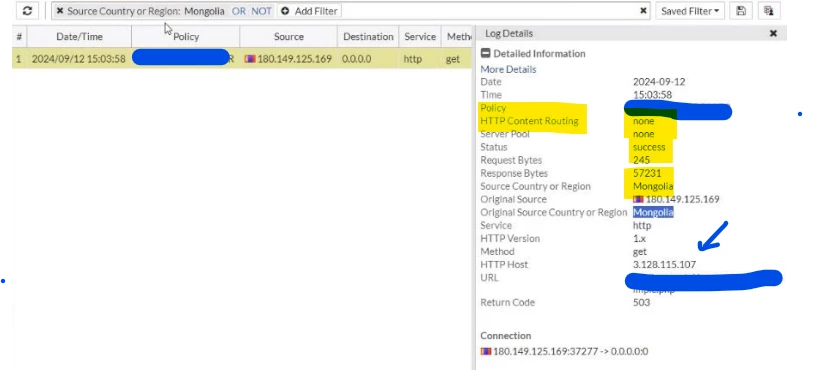Toggle the OR operator in filter
Screen dimensions: 820x370
coord(238,11)
